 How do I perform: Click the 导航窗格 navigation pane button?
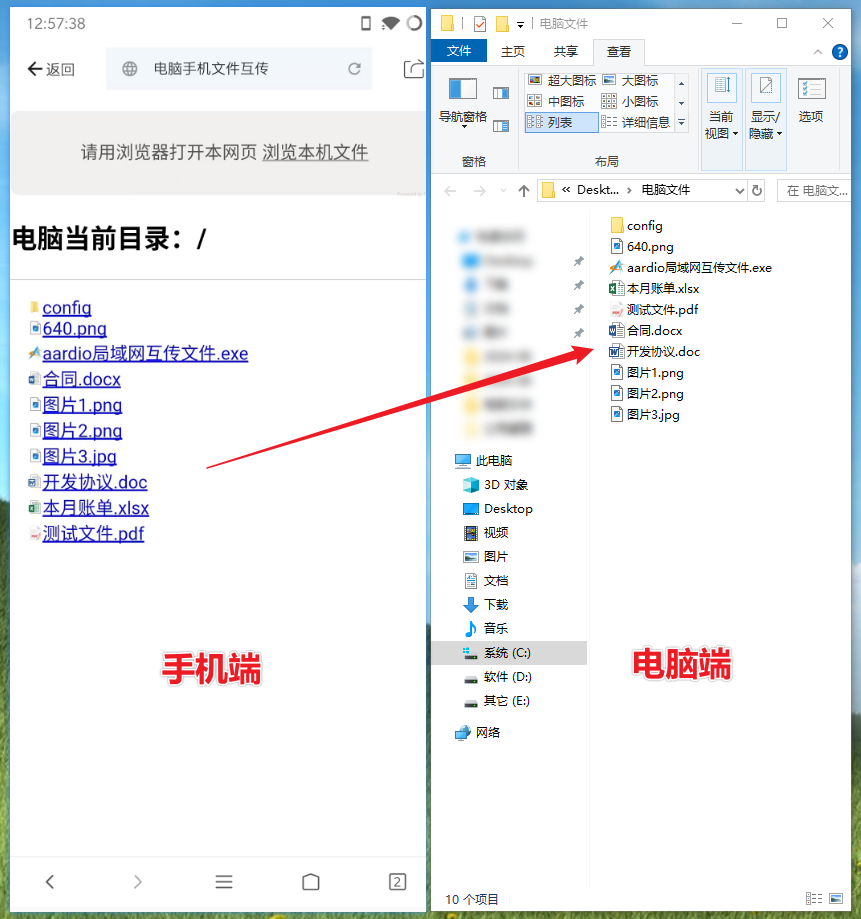tap(461, 103)
